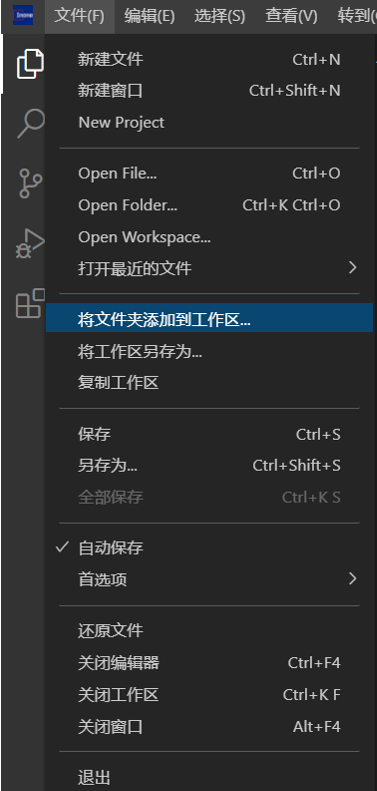Expand the 首选项 submenu arrow
Viewport: 377px width, 791px height.
[x=353, y=579]
